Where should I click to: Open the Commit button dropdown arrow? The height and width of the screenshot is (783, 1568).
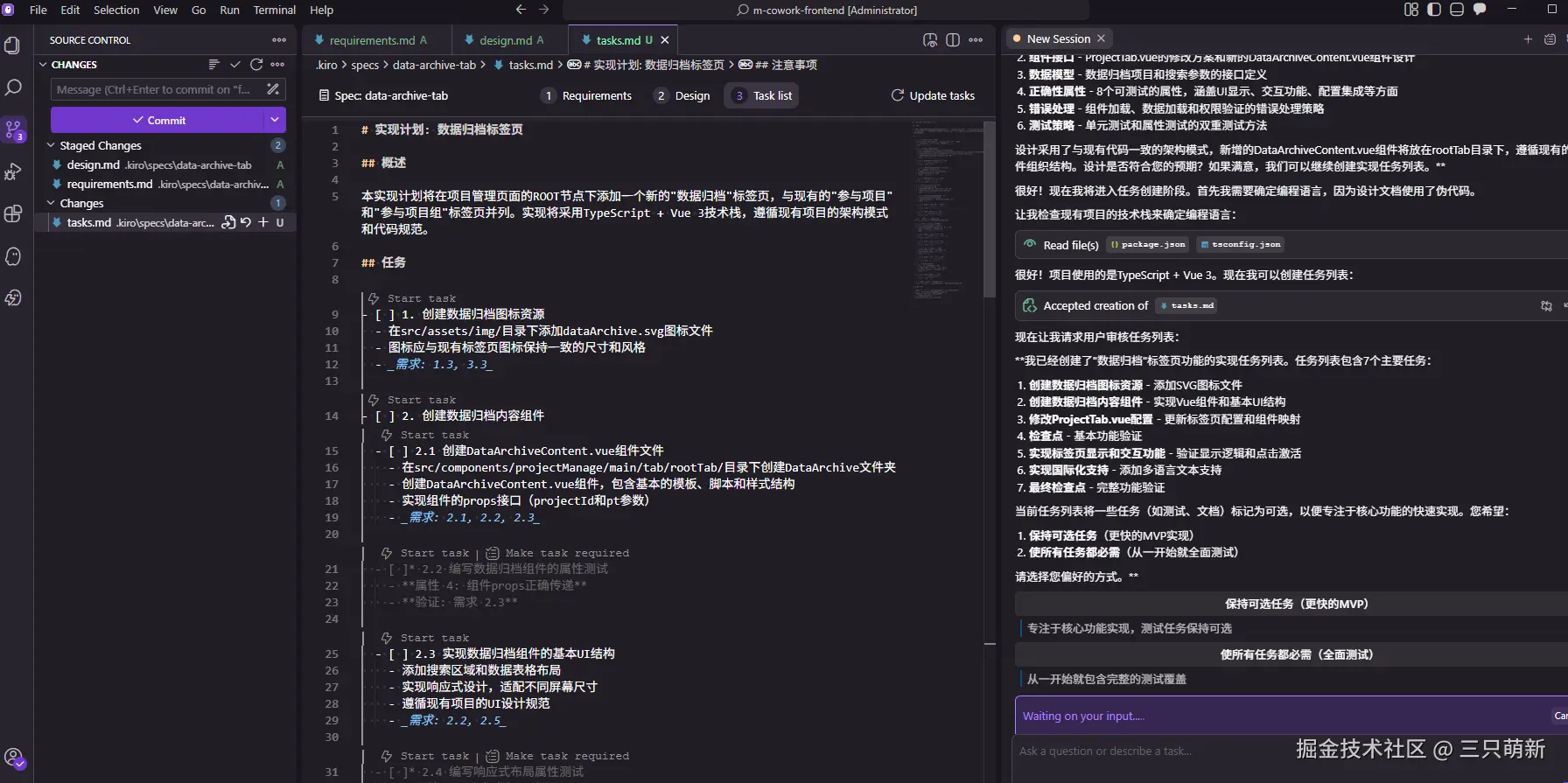point(275,120)
